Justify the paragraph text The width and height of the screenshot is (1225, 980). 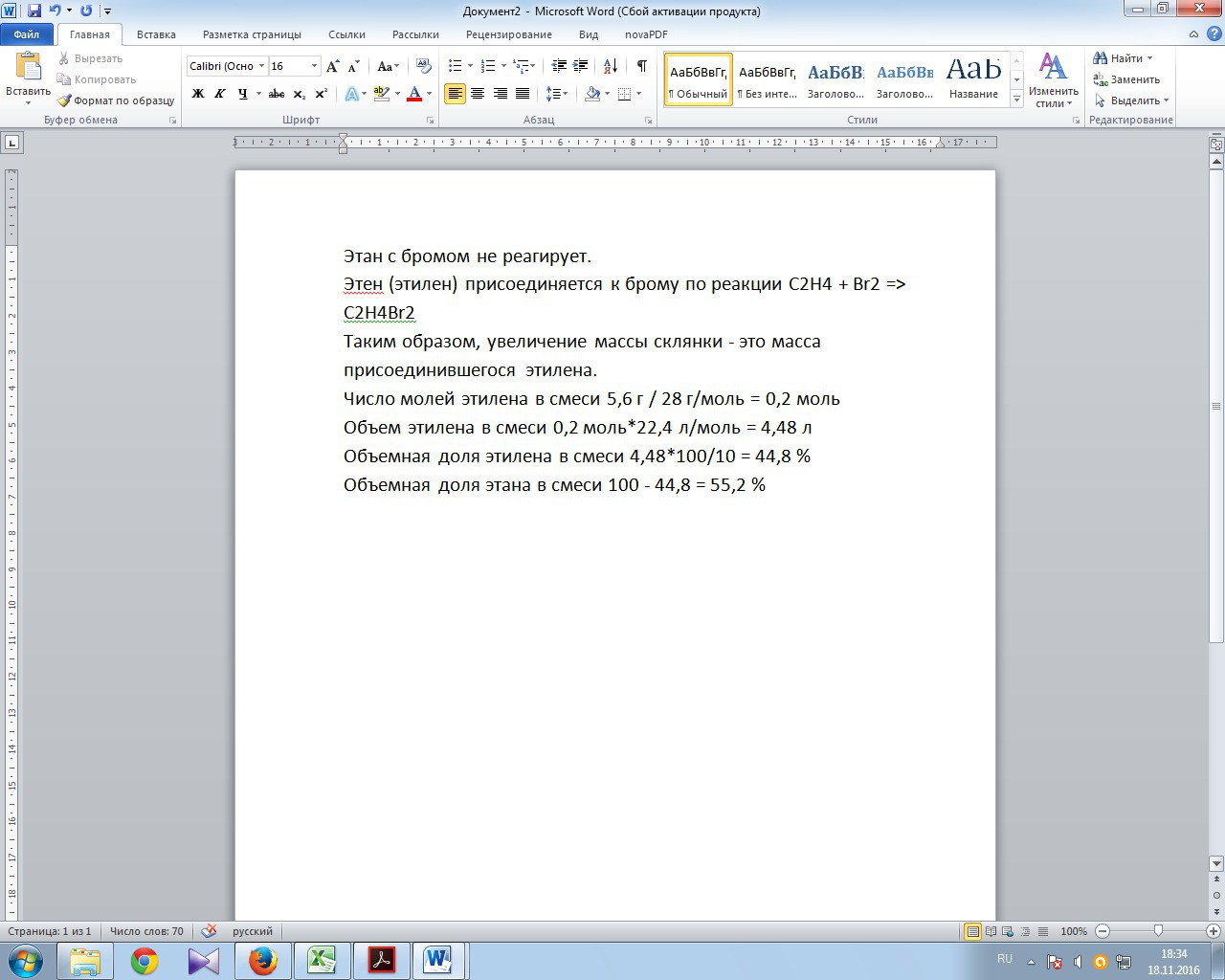point(523,94)
